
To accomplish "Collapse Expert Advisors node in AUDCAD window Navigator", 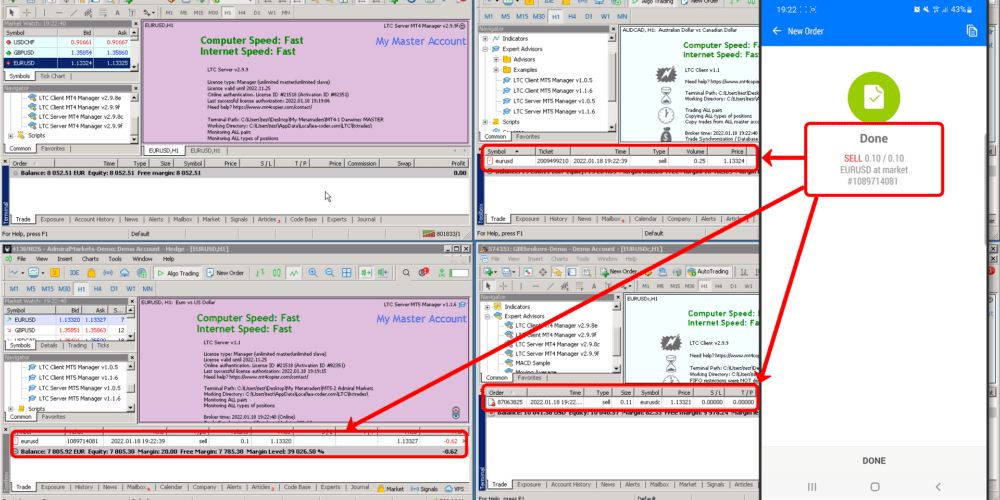I will 487,49.
